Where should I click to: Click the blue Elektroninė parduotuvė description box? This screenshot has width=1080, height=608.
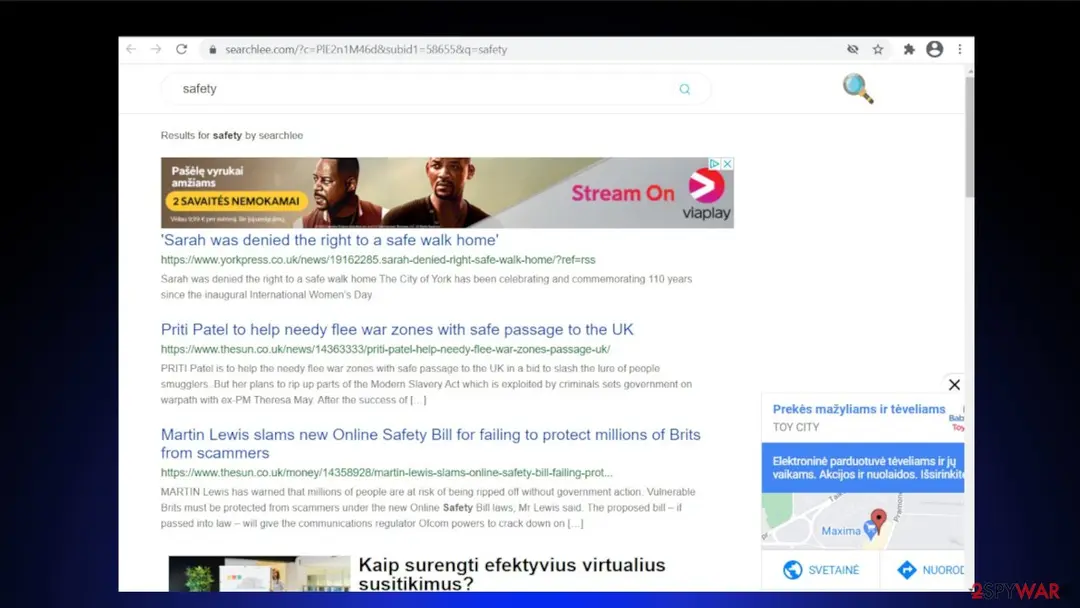[x=862, y=468]
